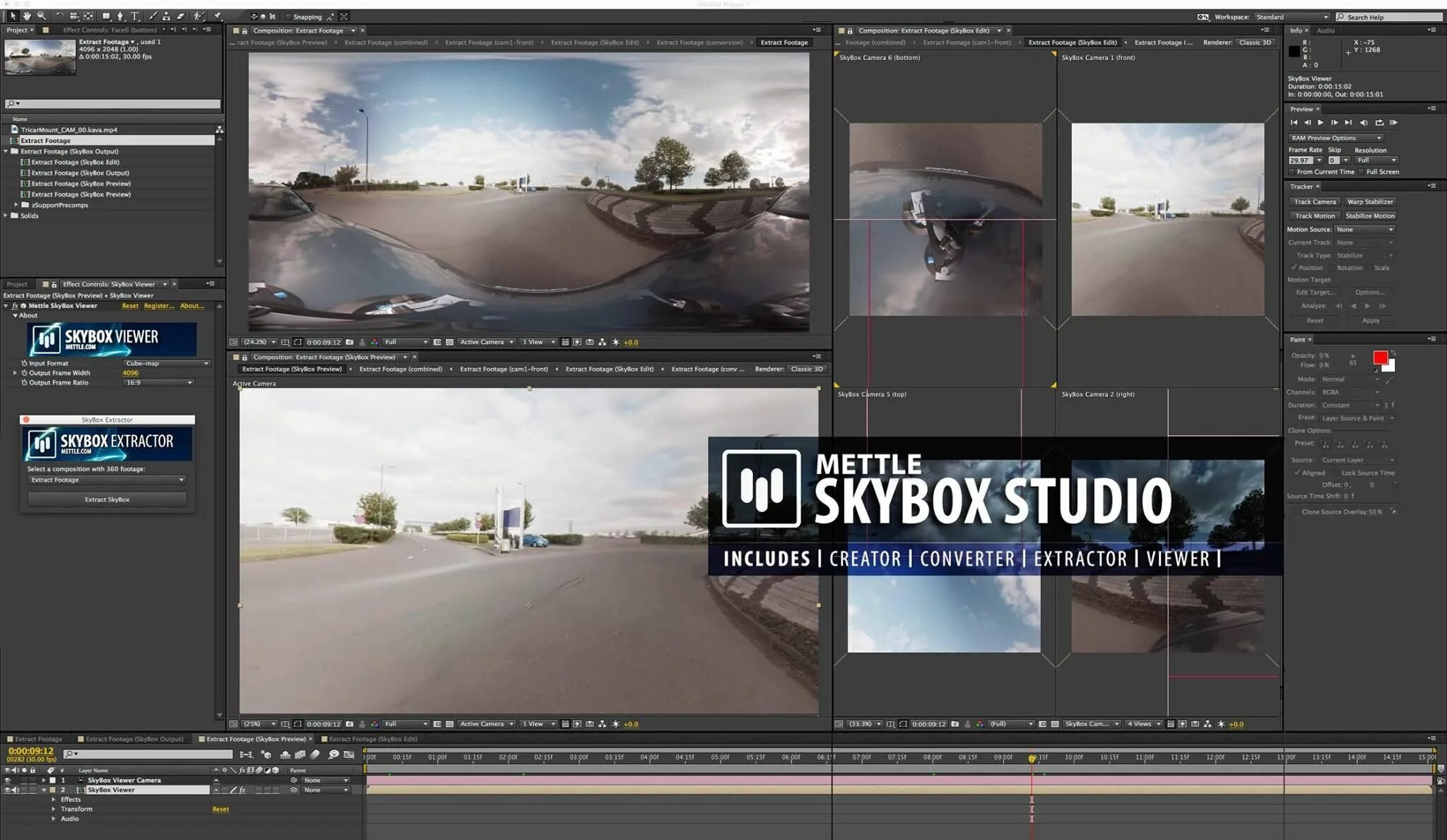Select the Rotation tool
The image size is (1447, 840).
click(60, 16)
